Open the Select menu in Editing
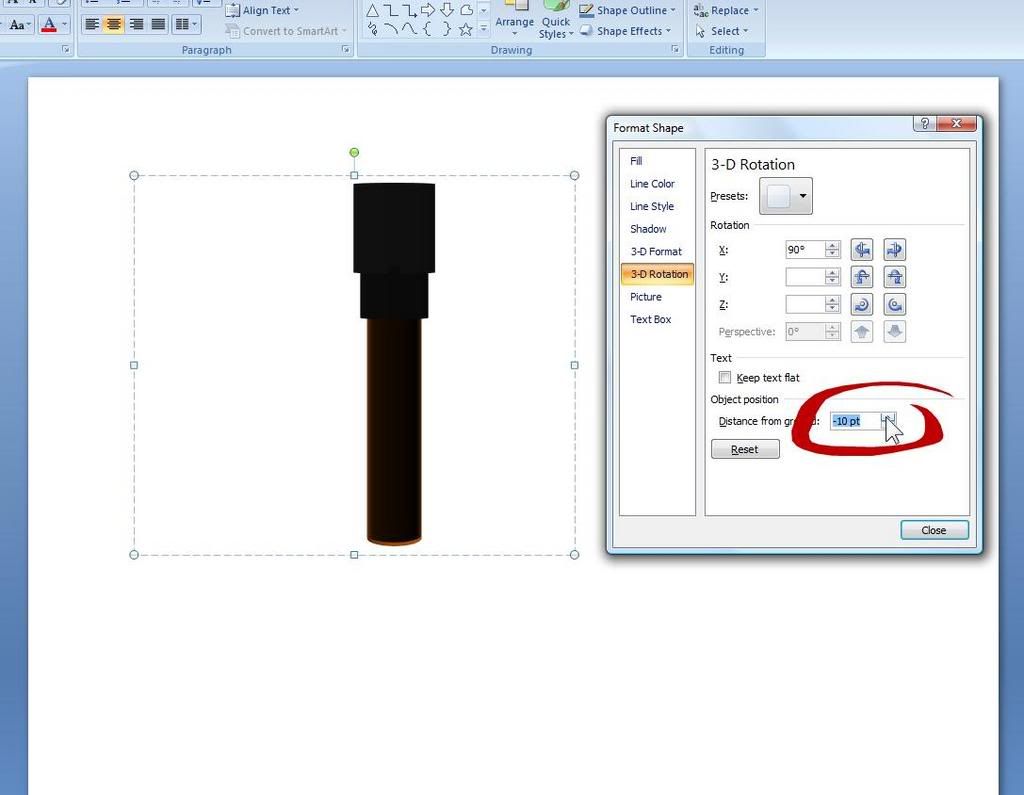This screenshot has height=795, width=1024. (x=722, y=31)
